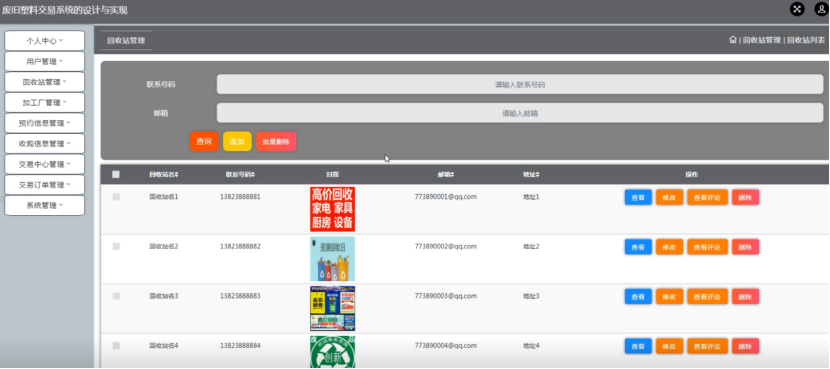This screenshot has height=369, width=830.
Task: Expand the 收购信息管理 sidebar menu
Action: [x=44, y=143]
